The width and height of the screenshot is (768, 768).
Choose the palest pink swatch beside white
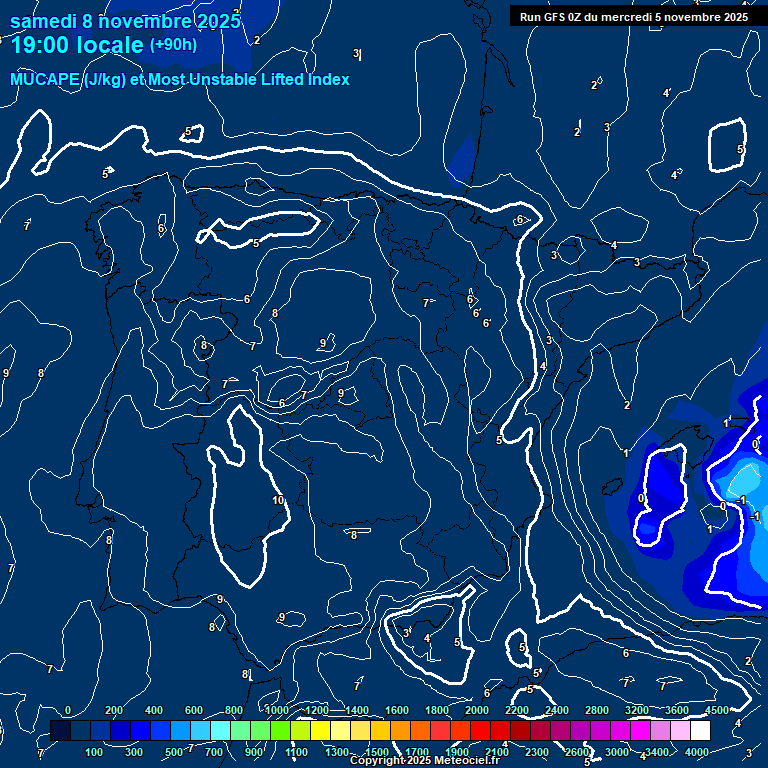(680, 730)
